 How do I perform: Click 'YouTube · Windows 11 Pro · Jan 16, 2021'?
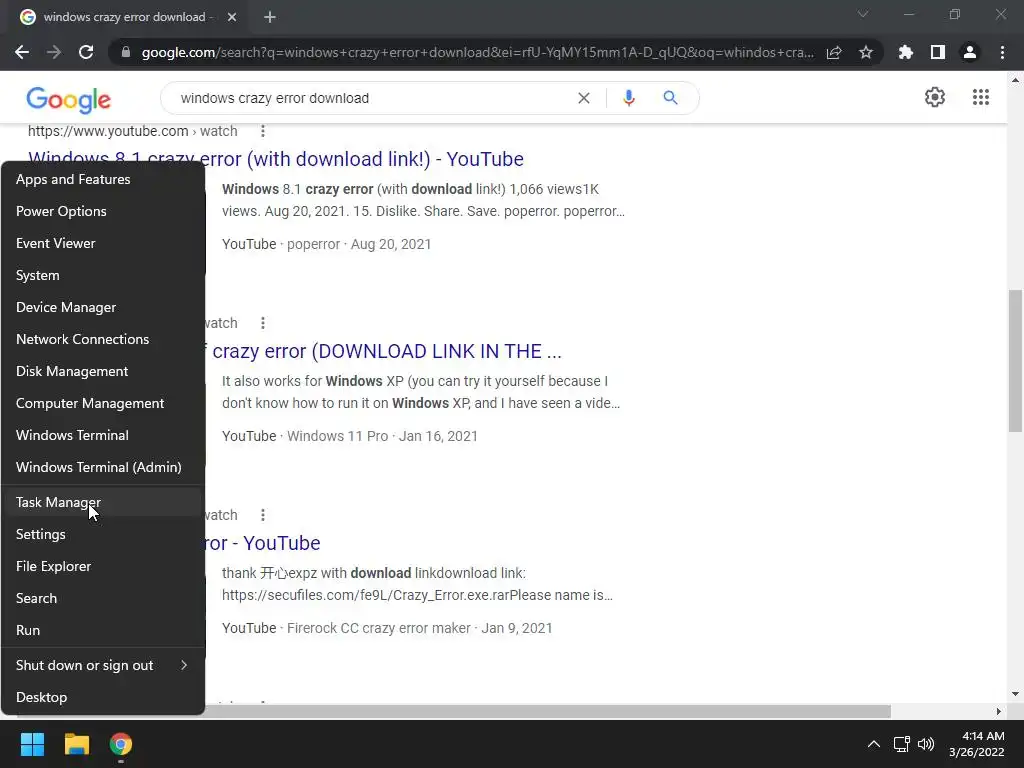(350, 436)
